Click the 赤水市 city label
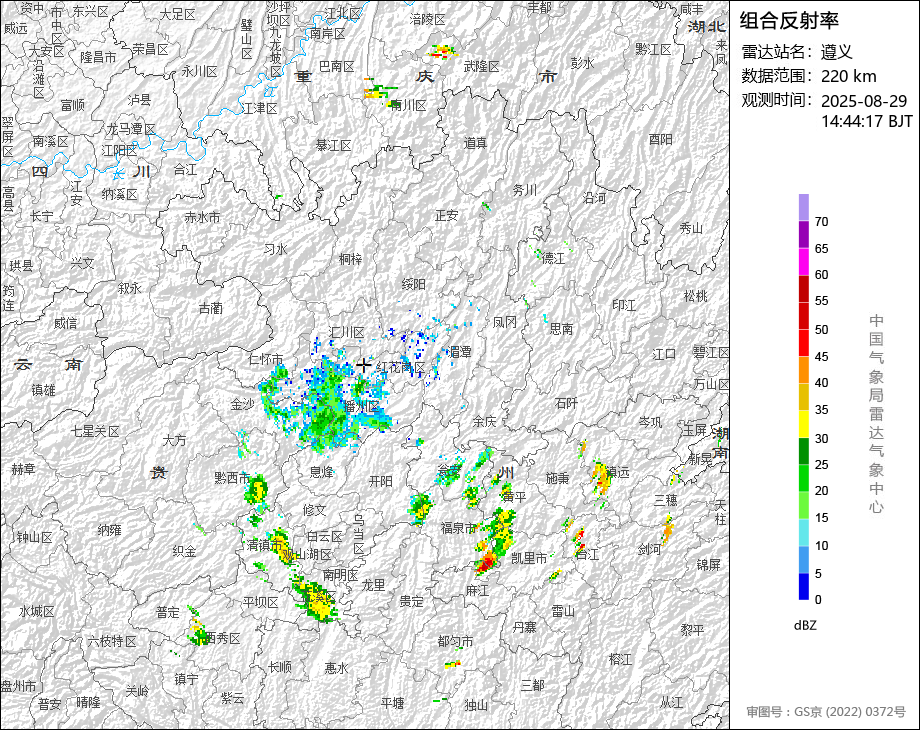The width and height of the screenshot is (920, 730). [202, 217]
